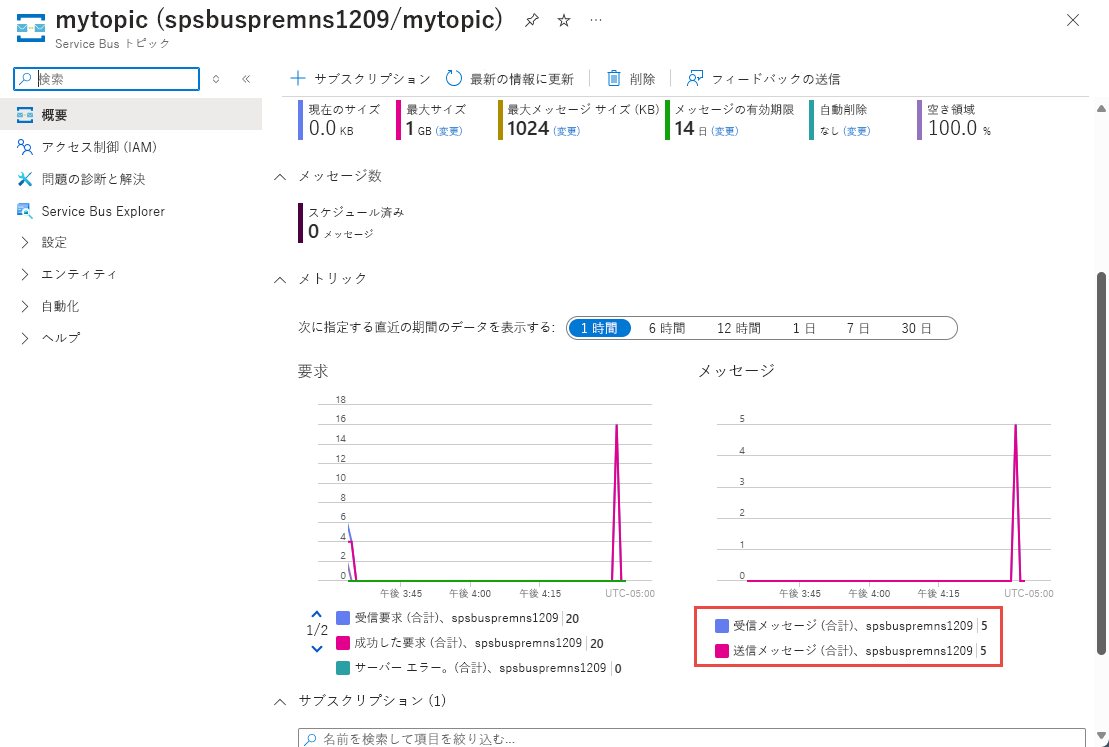The width and height of the screenshot is (1109, 747).
Task: Click the 変更 link for 最大サイズ
Action: pyautogui.click(x=448, y=131)
